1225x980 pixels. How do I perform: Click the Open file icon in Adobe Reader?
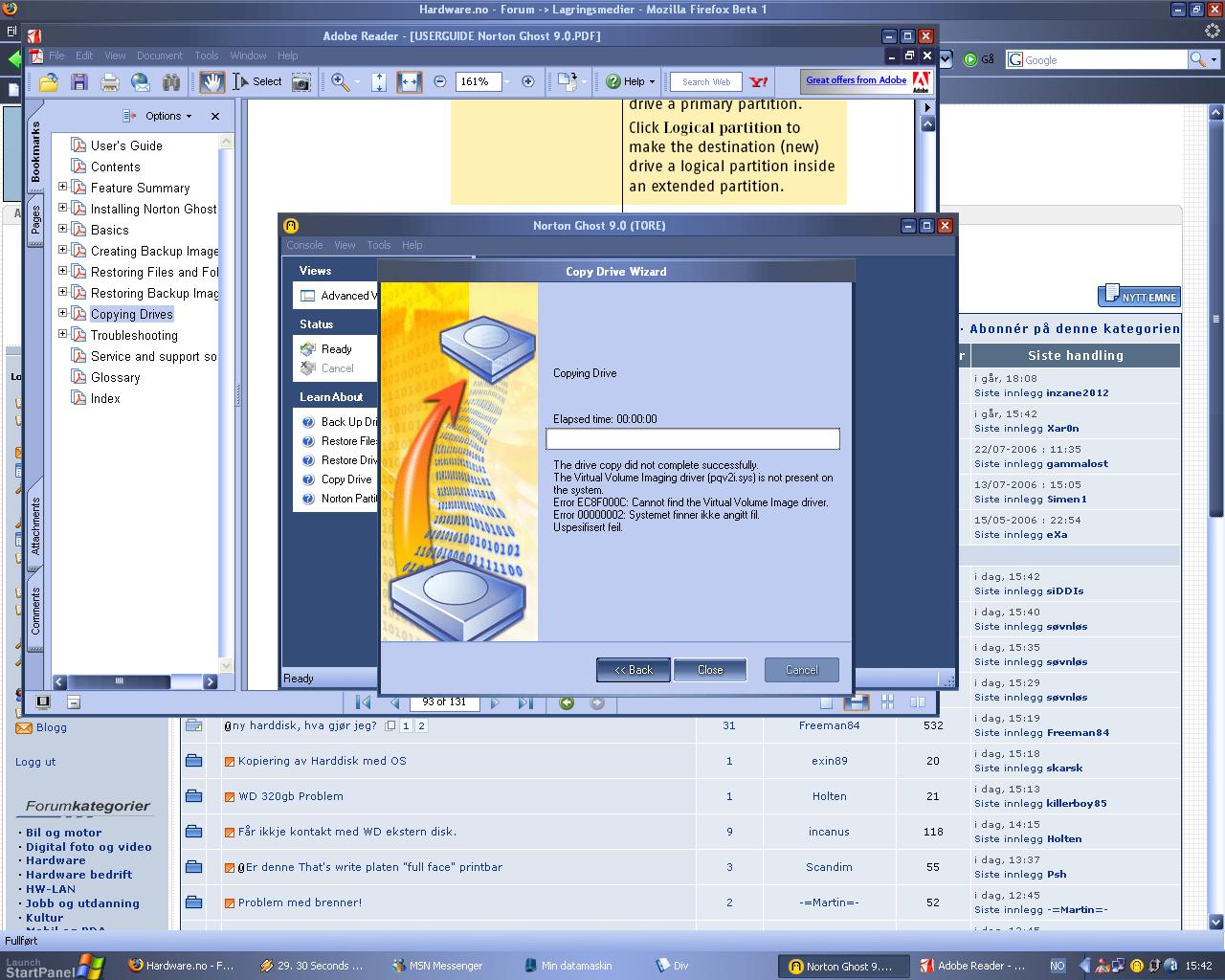[48, 82]
